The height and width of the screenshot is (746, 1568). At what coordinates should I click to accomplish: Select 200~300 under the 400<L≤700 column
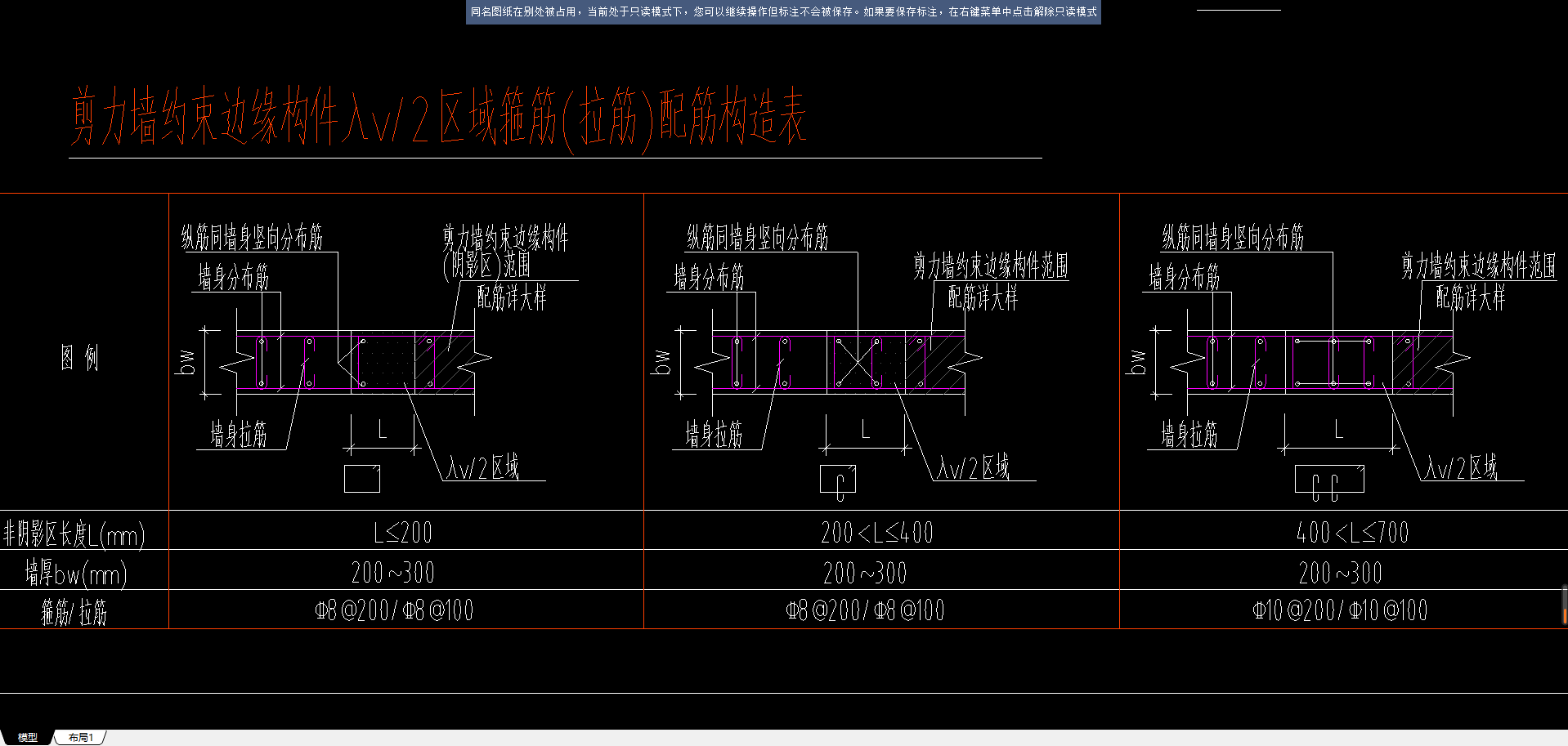coord(1341,572)
